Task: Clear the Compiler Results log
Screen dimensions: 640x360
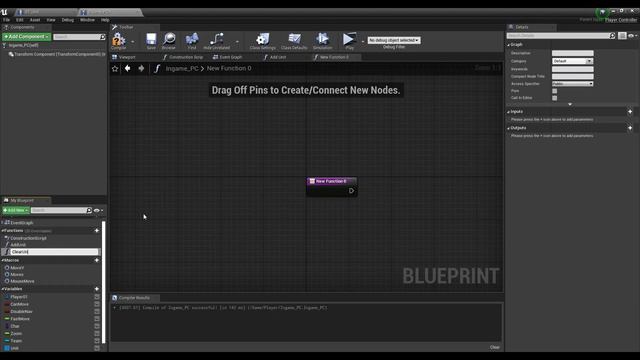Action: coord(495,347)
